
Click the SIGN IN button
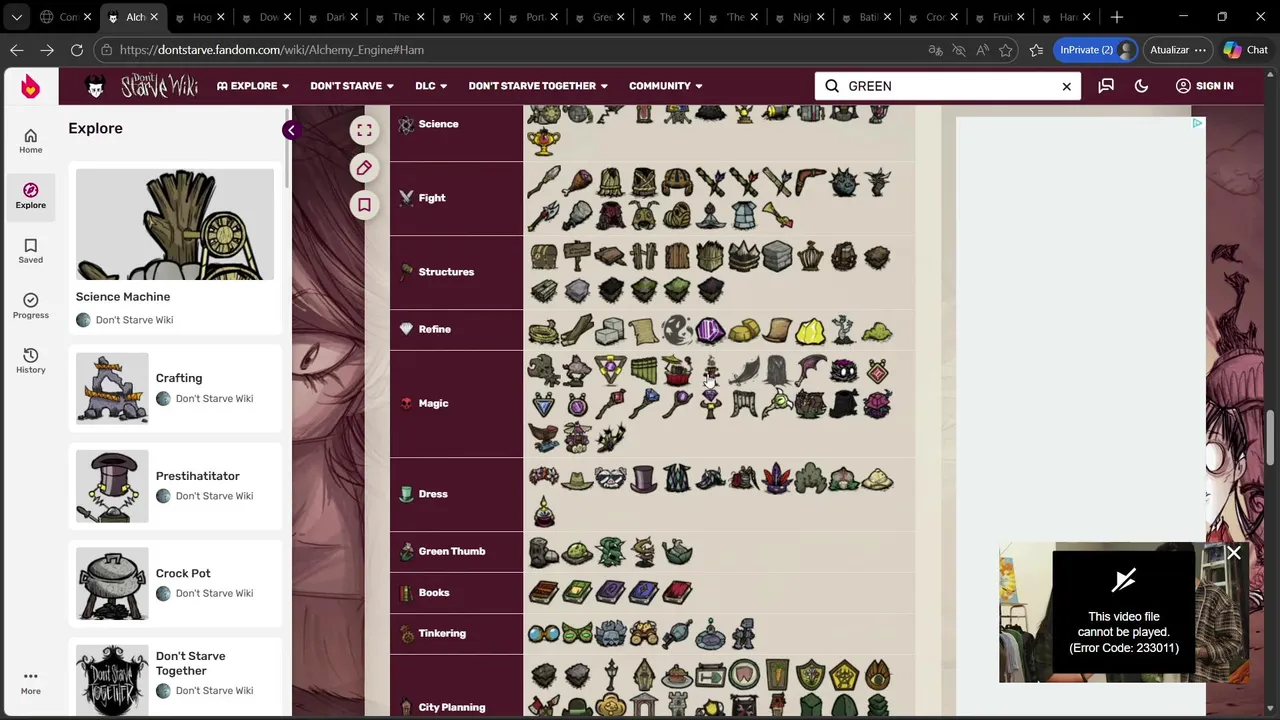click(1204, 86)
